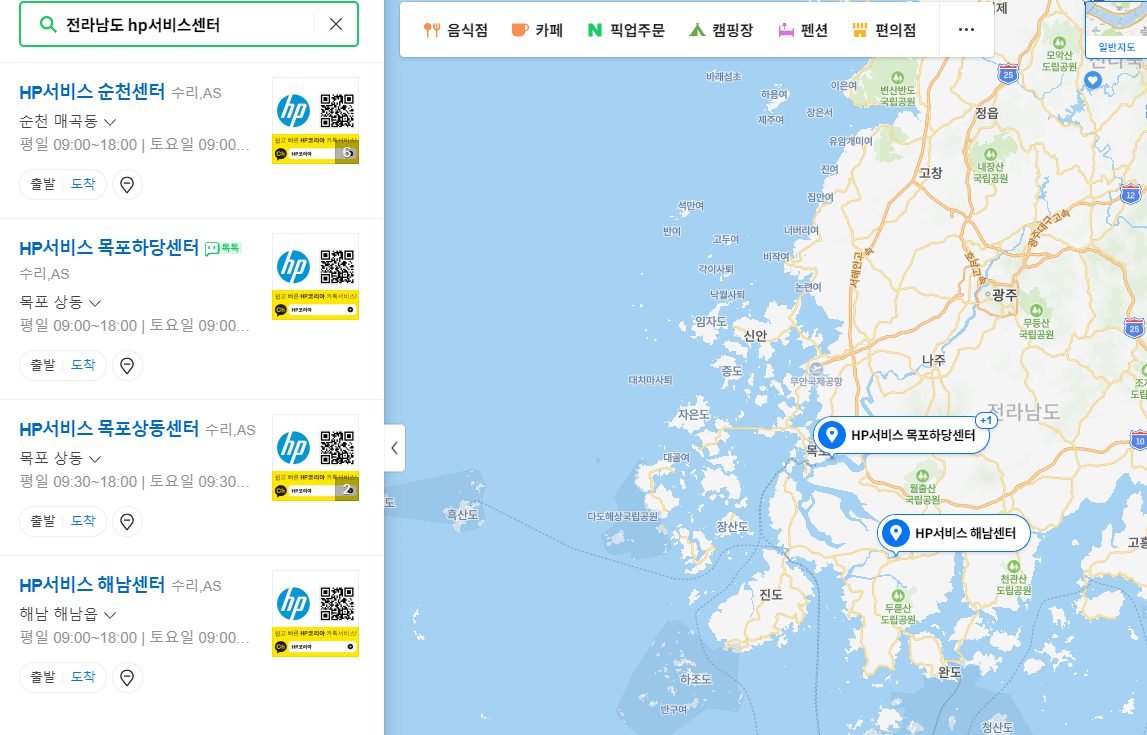Click the 내장산 국립공원 park icon
Screen dimensions: 1147x735
click(990, 154)
